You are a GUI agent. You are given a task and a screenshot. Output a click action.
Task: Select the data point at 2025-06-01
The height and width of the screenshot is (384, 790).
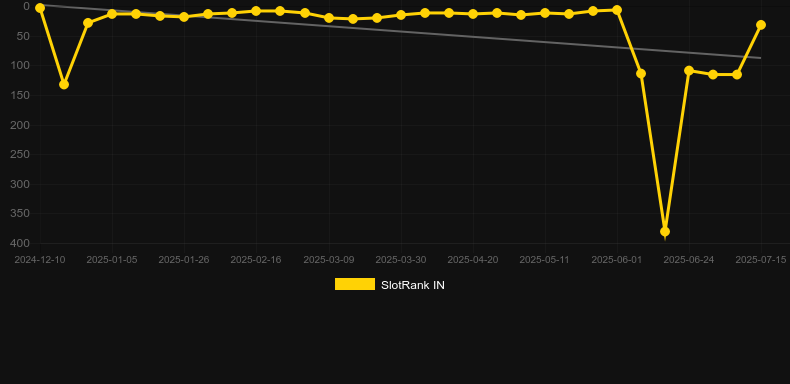click(617, 10)
